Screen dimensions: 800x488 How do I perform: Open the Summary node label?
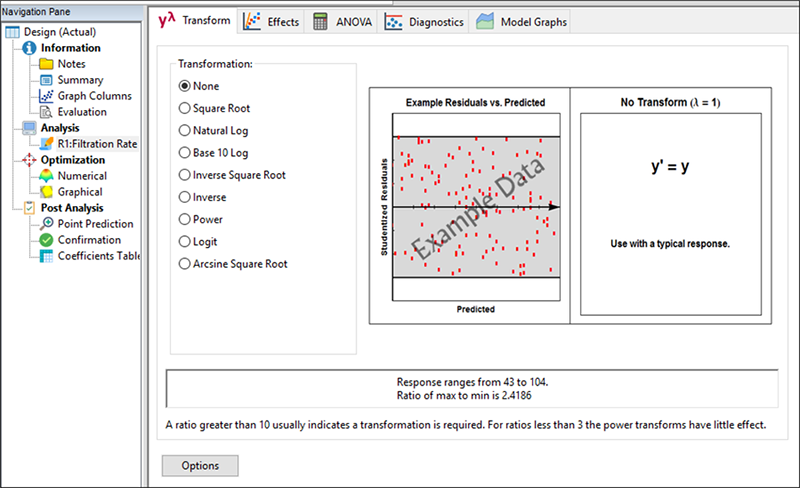pyautogui.click(x=80, y=80)
